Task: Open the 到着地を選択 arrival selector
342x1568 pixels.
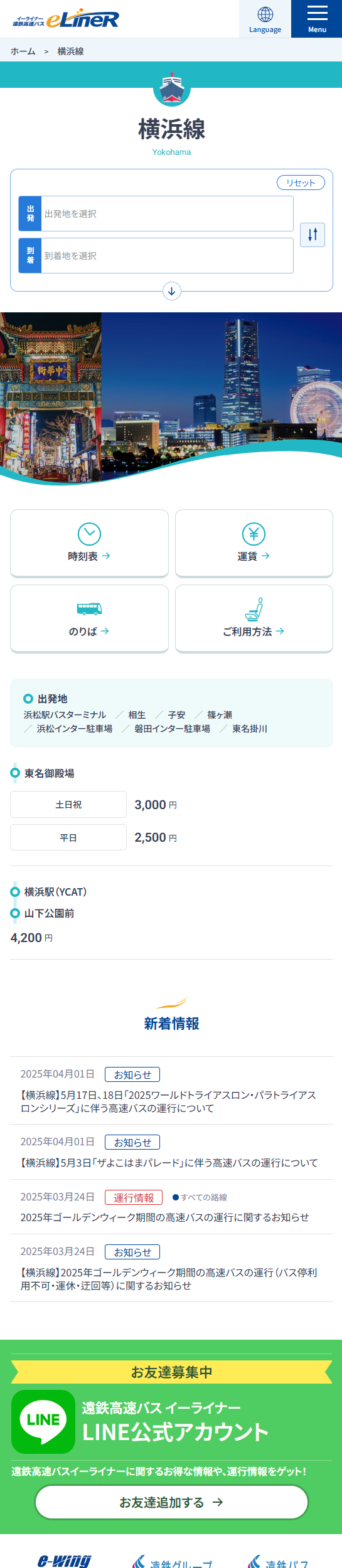Action: pos(156,255)
